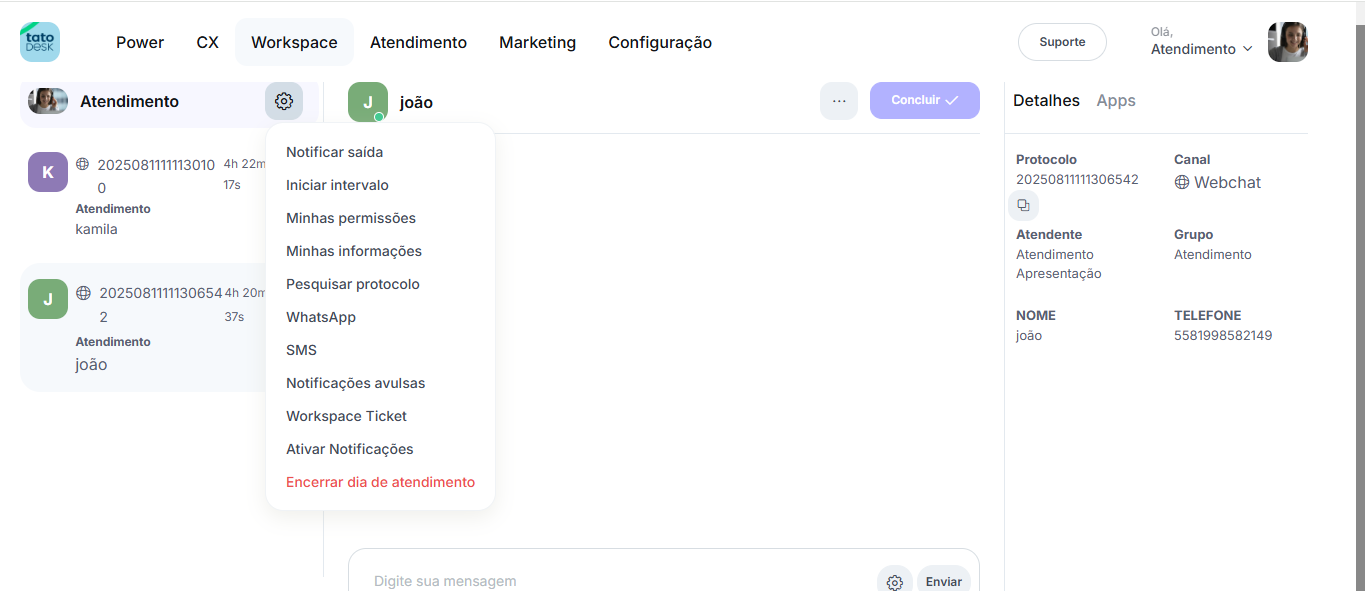Open the gear settings beside Atendimento header
The height and width of the screenshot is (591, 1365).
284,101
